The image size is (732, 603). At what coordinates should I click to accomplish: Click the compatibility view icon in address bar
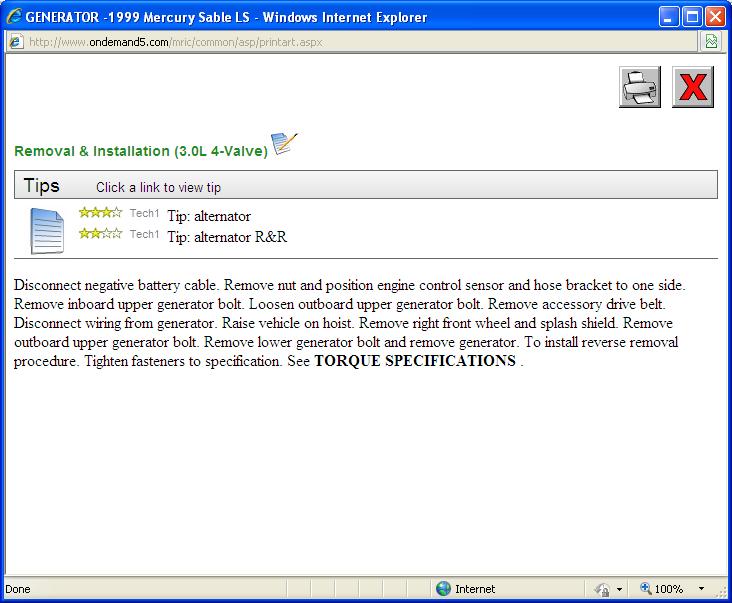711,42
